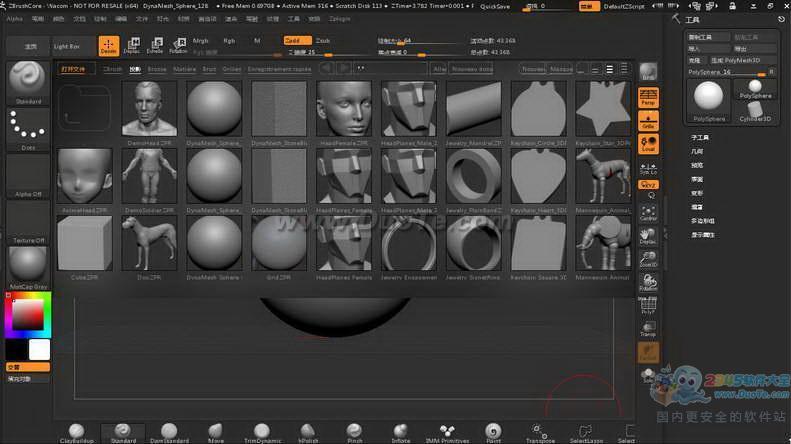
Task: Select Rotation mode in top toolbar
Action: [178, 45]
